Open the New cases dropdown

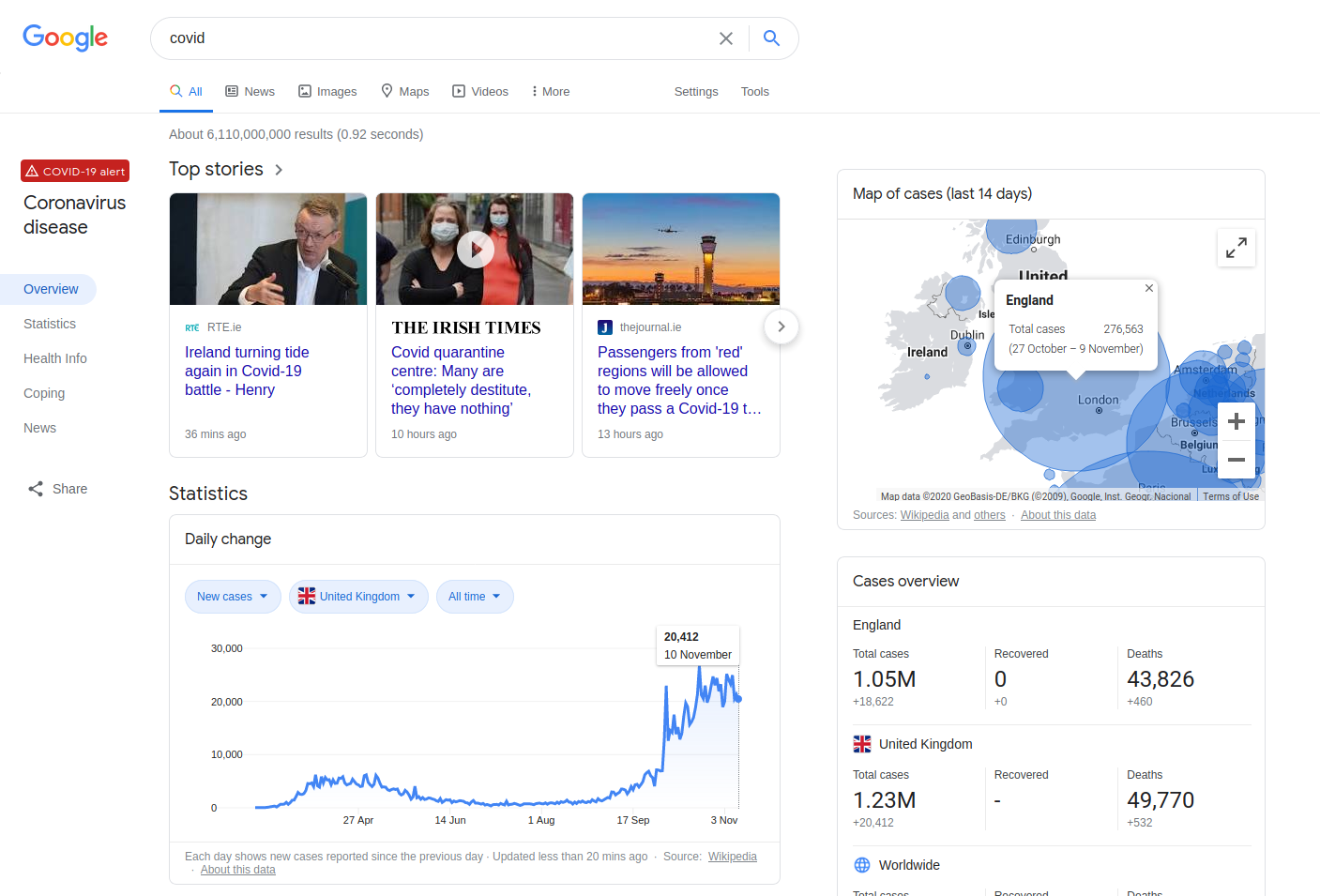point(233,597)
